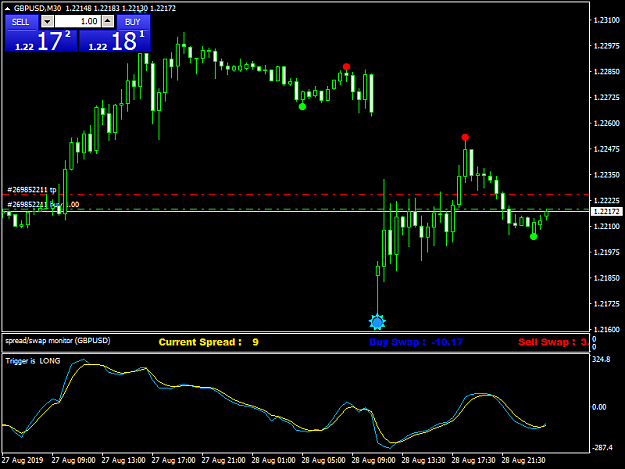Click the -287.4 oscillator scale value
This screenshot has width=625, height=469.
click(602, 448)
